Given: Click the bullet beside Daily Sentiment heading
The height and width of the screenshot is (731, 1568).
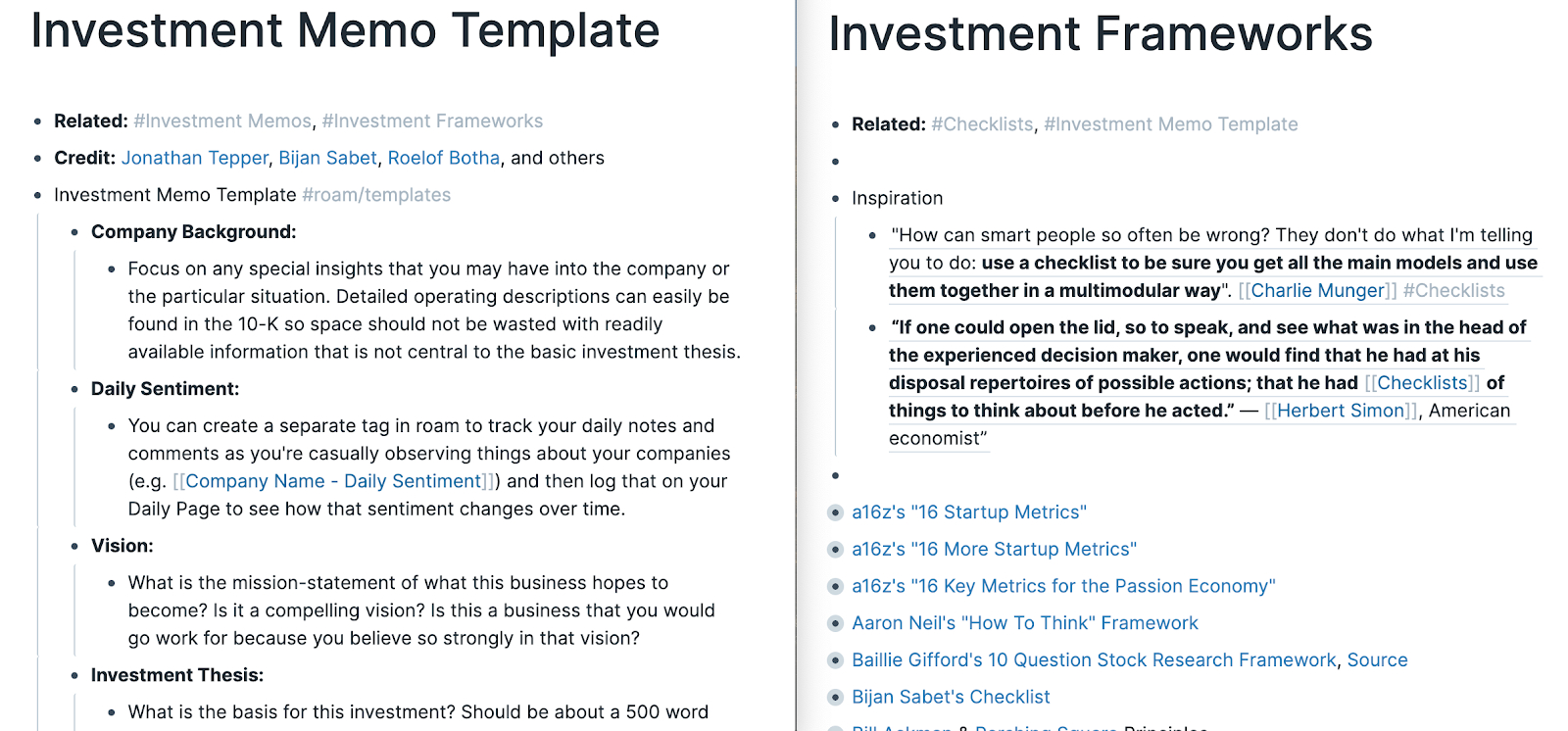Looking at the screenshot, I should (x=74, y=389).
